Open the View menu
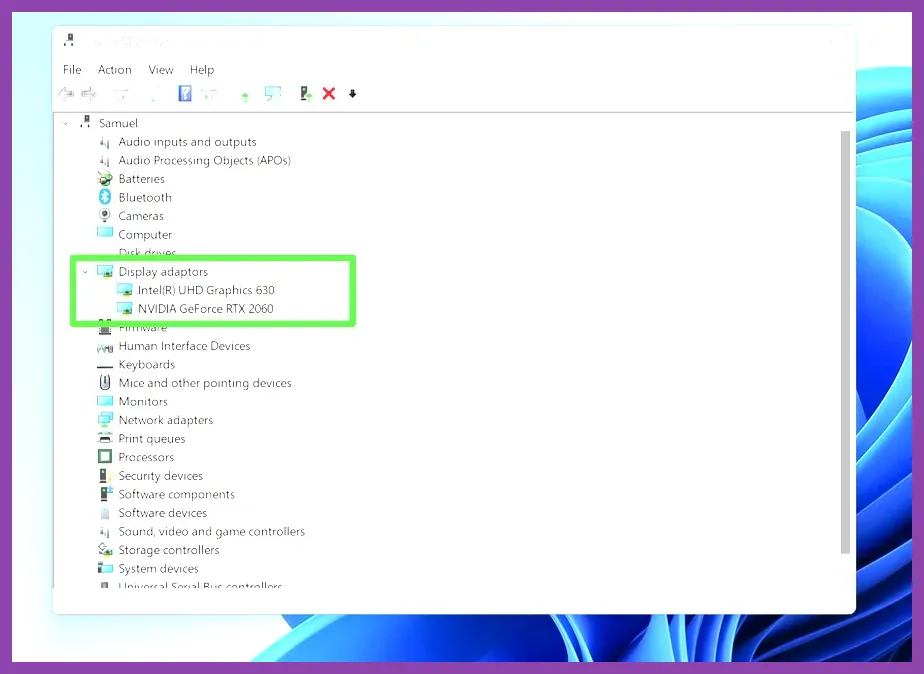The height and width of the screenshot is (674, 924). [x=161, y=70]
